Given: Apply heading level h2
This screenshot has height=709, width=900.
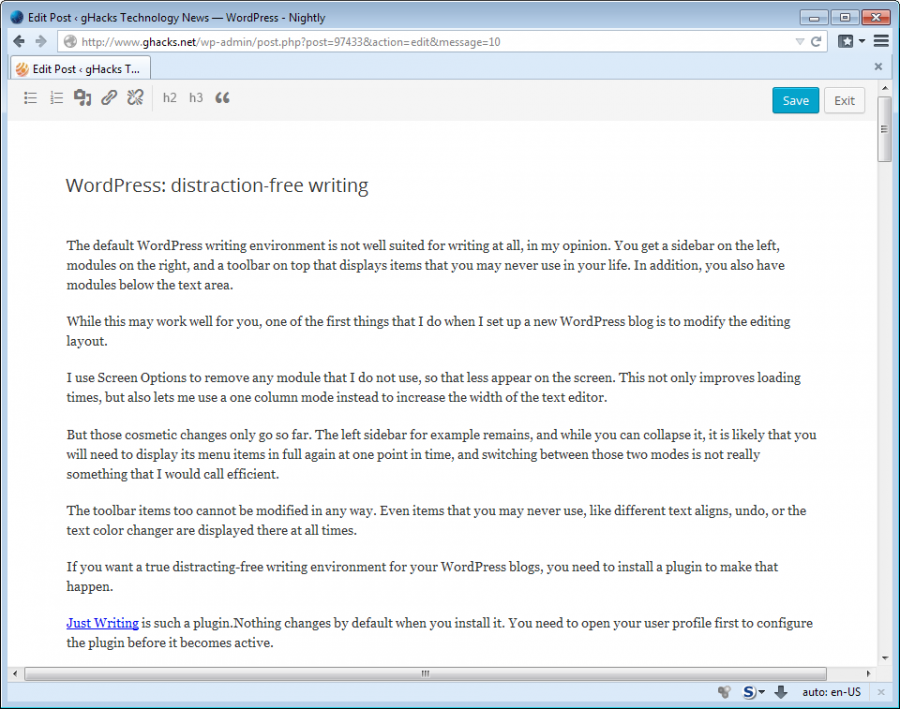Looking at the screenshot, I should coord(169,97).
